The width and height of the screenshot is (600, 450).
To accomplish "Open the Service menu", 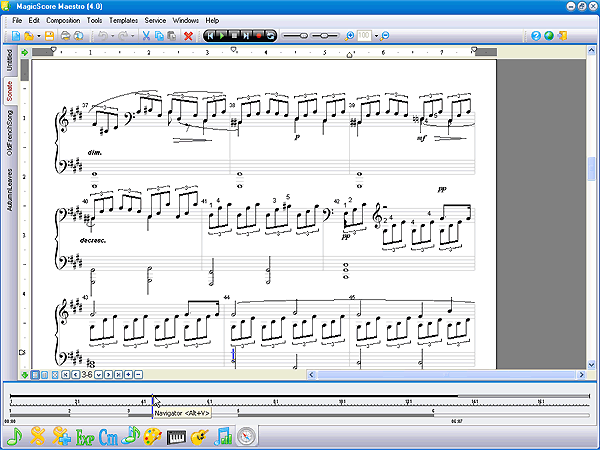I will click(x=155, y=20).
